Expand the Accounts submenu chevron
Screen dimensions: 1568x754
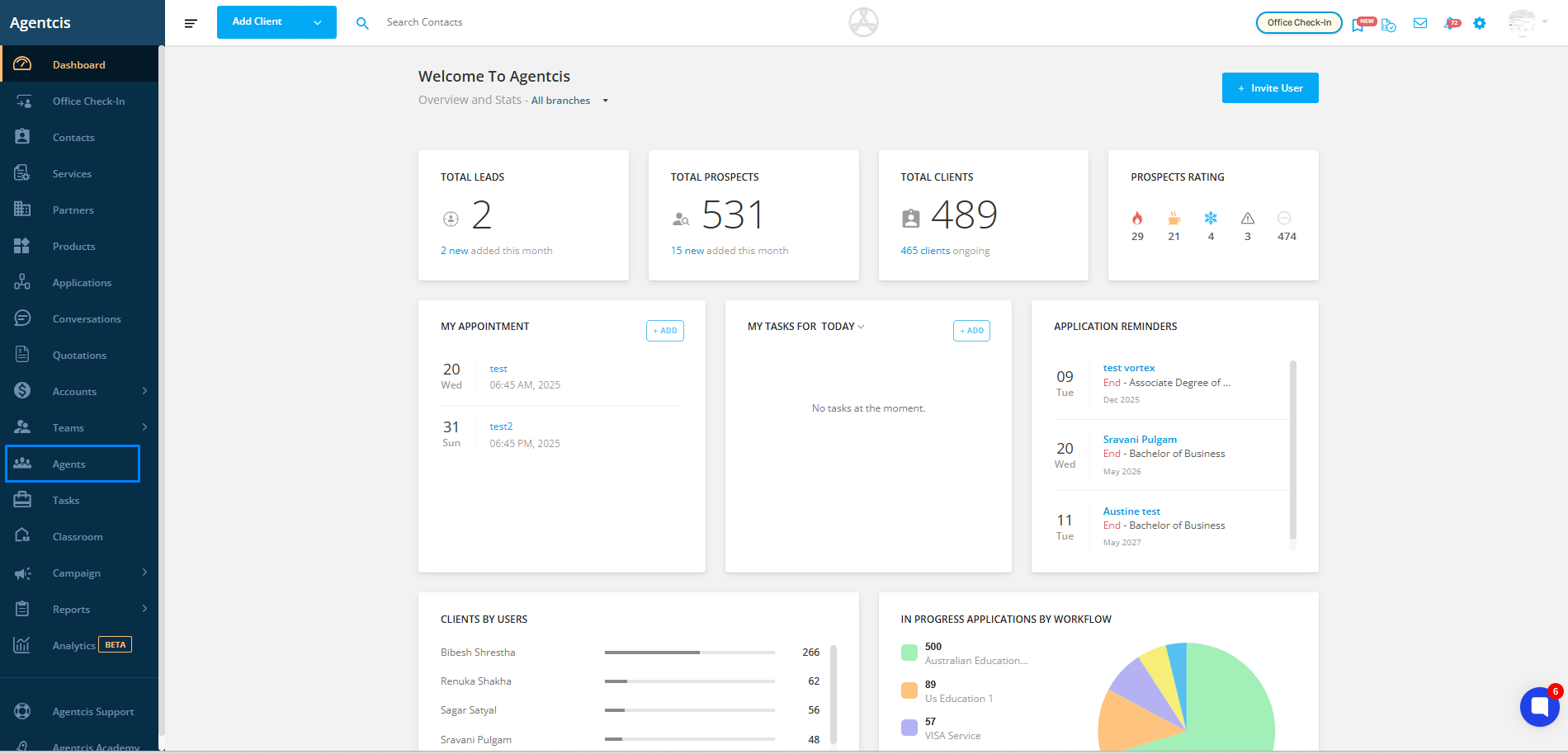(x=144, y=391)
